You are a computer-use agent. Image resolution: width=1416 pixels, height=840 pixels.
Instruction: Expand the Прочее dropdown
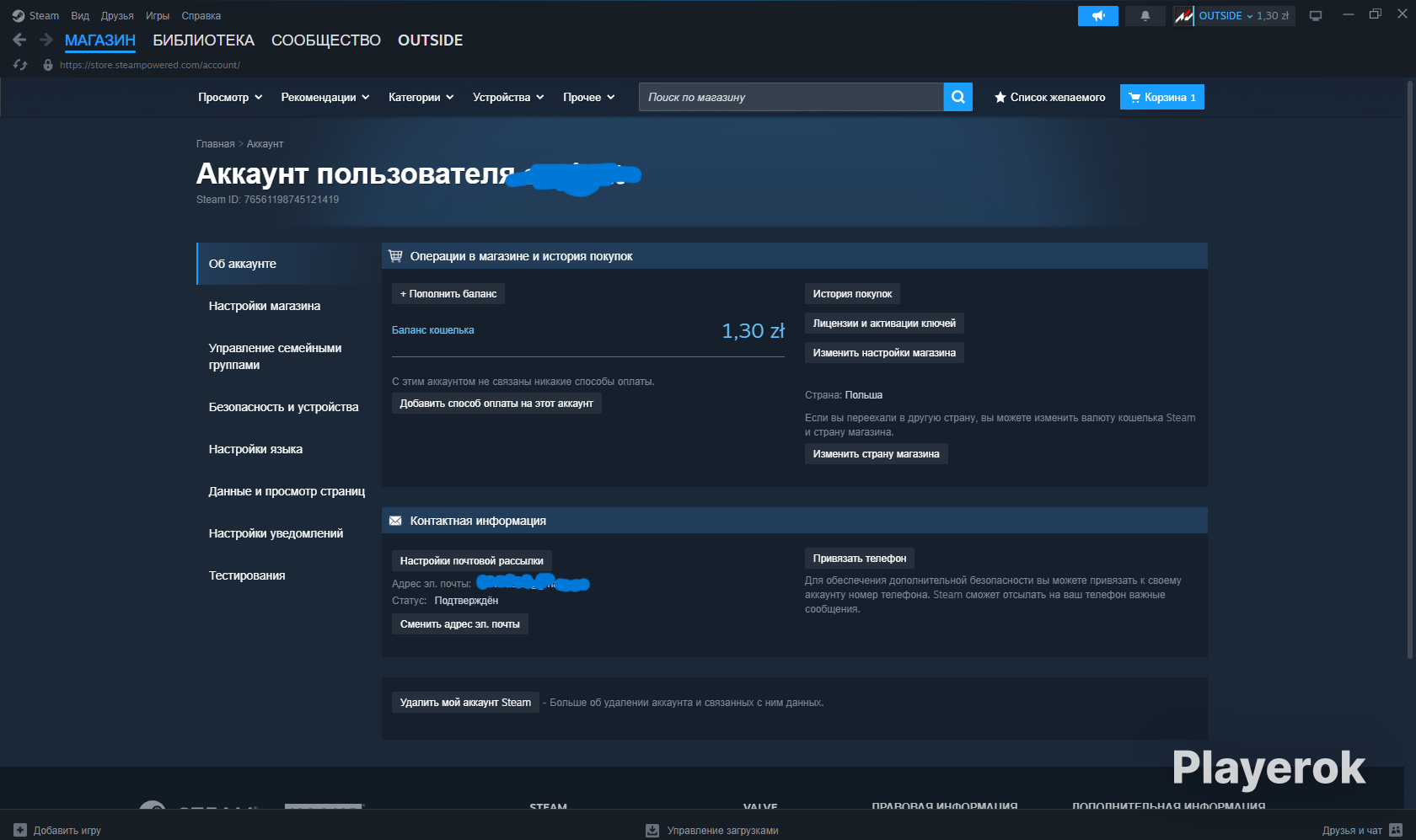(589, 97)
